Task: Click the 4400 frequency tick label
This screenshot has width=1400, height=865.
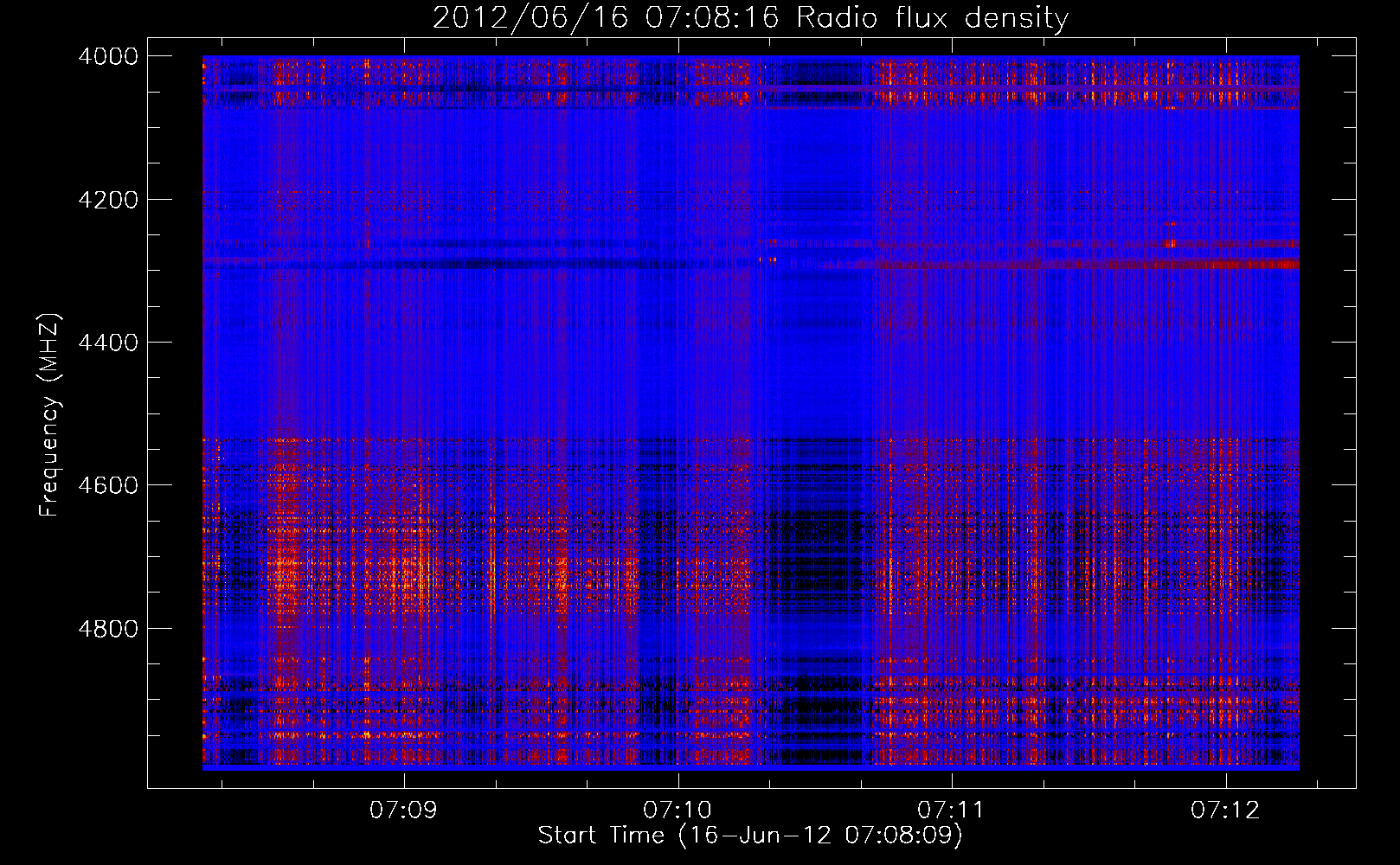Action: (108, 343)
